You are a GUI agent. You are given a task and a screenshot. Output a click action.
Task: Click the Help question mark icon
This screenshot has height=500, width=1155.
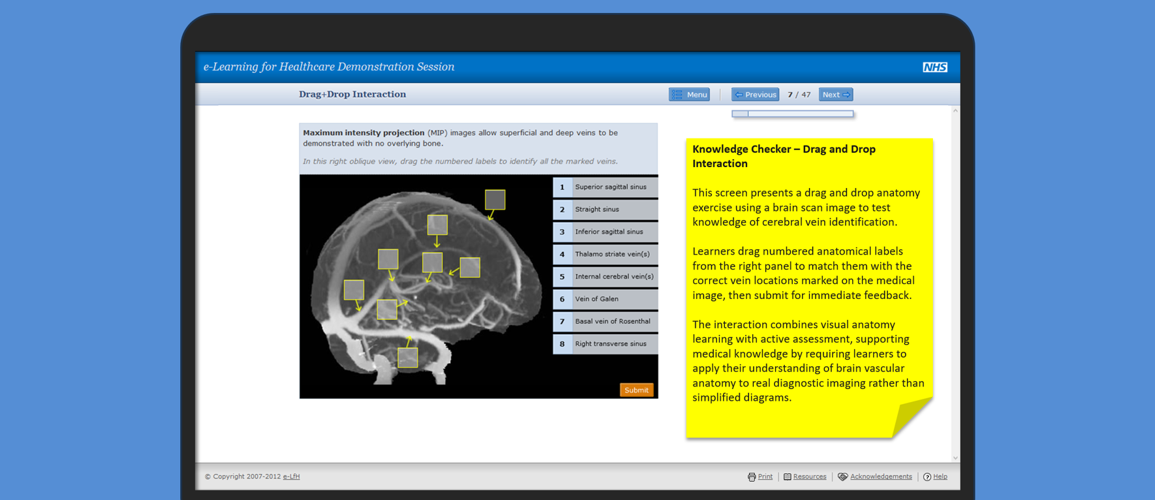927,477
